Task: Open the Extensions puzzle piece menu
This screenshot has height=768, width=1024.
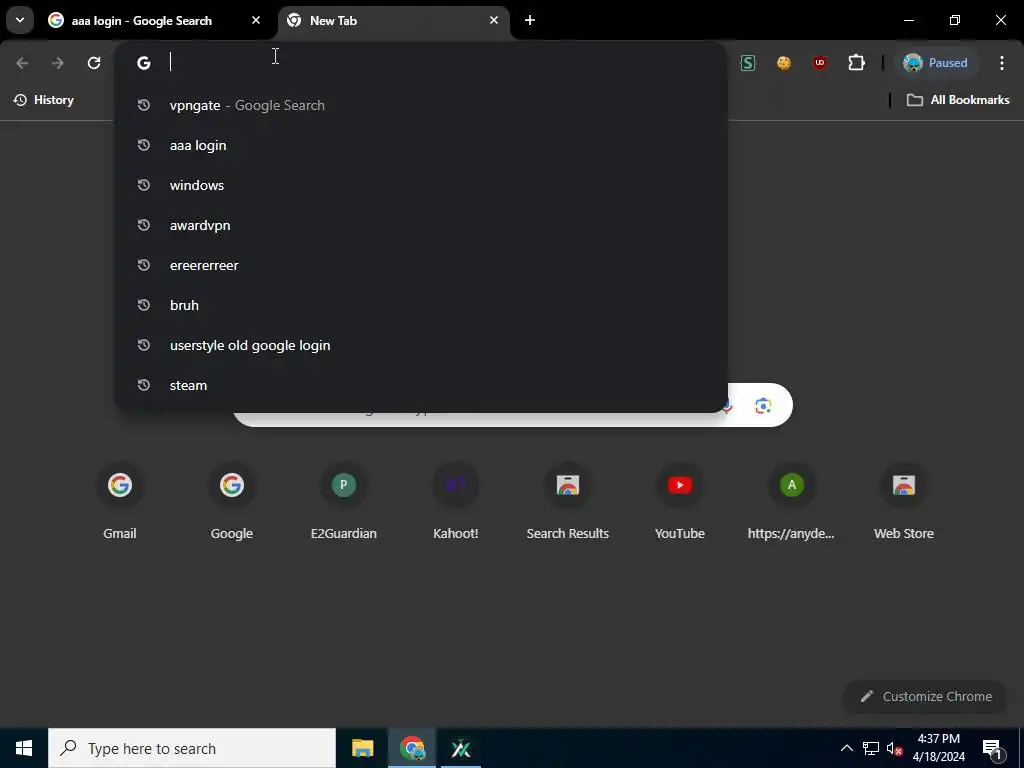Action: click(856, 63)
